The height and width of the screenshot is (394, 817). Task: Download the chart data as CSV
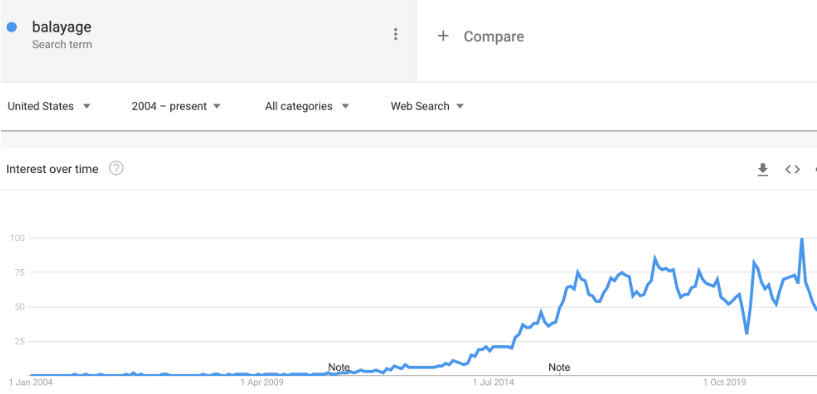(763, 169)
